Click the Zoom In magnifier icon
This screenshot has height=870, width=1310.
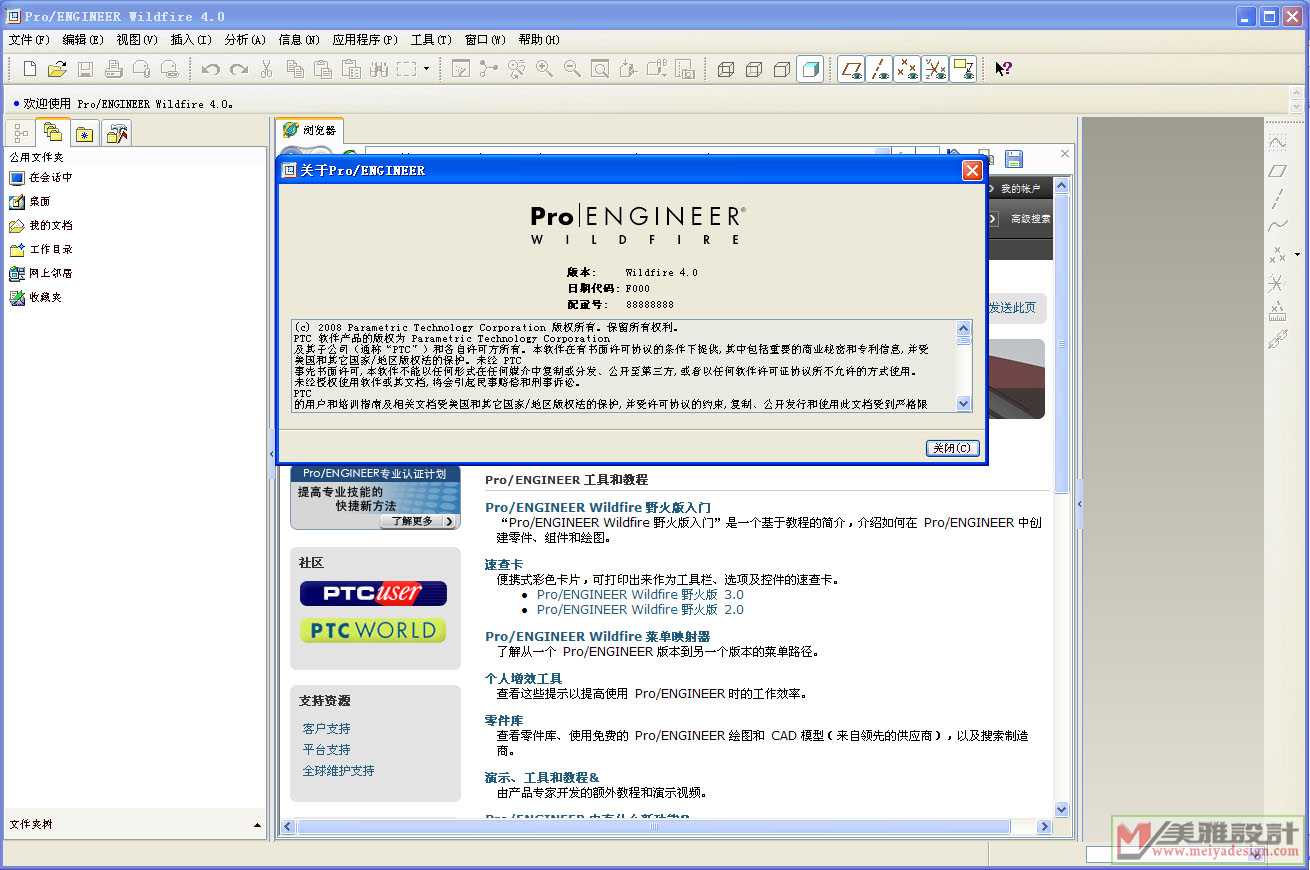[544, 69]
